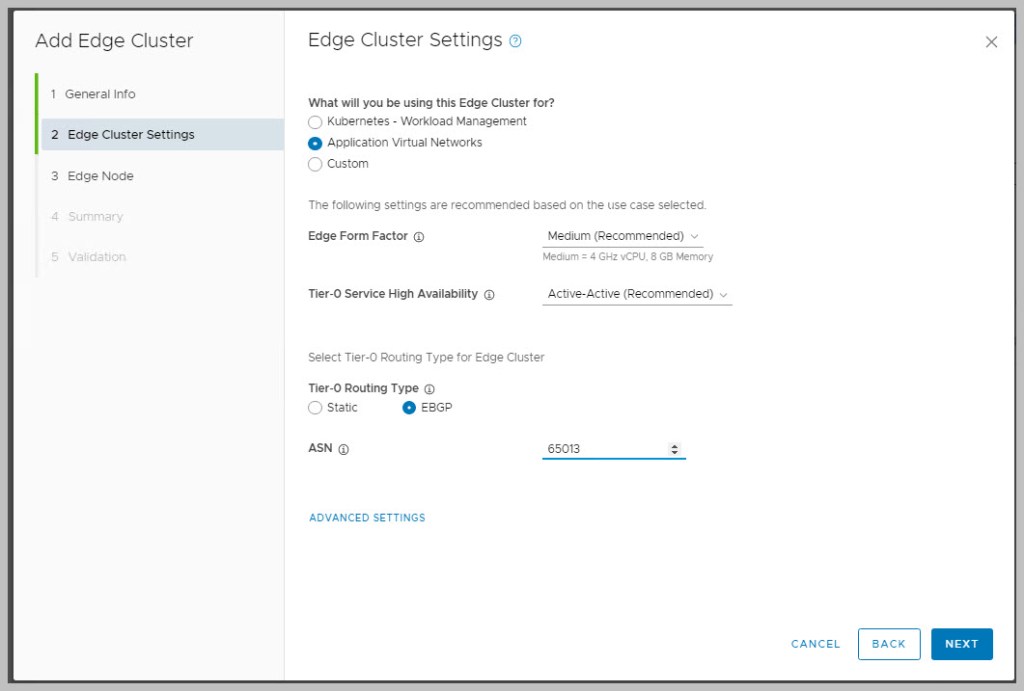Click the Back button
Image resolution: width=1024 pixels, height=691 pixels.
point(888,644)
